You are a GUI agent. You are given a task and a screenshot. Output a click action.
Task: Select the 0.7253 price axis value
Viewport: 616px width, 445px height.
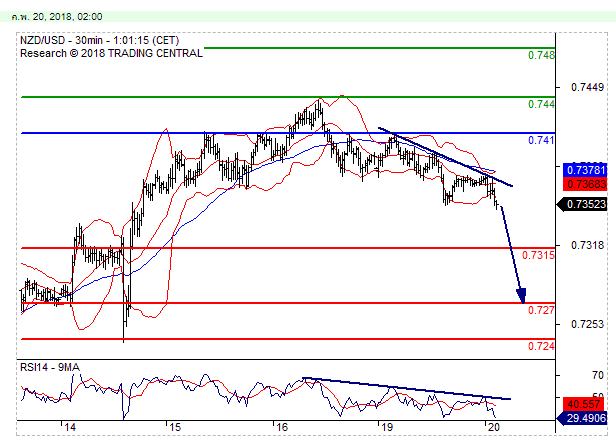pos(587,324)
